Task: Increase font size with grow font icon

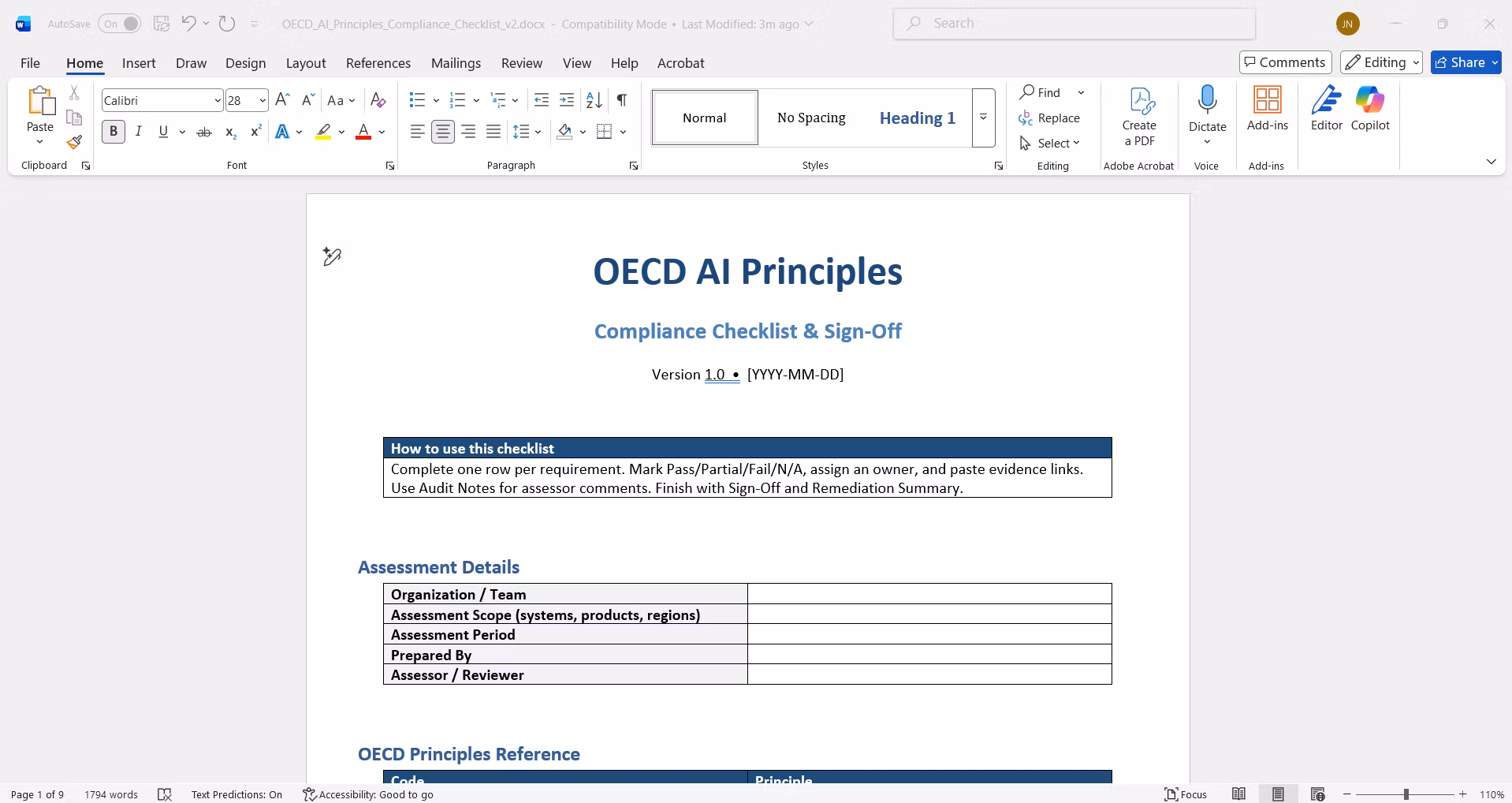Action: tap(283, 100)
